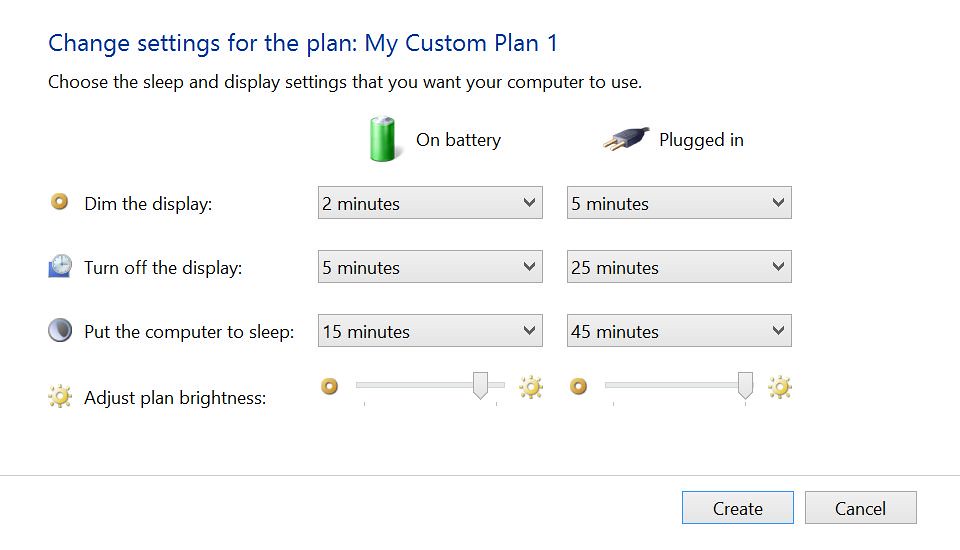Click the Dim the display icon
The width and height of the screenshot is (960, 550).
tap(60, 202)
